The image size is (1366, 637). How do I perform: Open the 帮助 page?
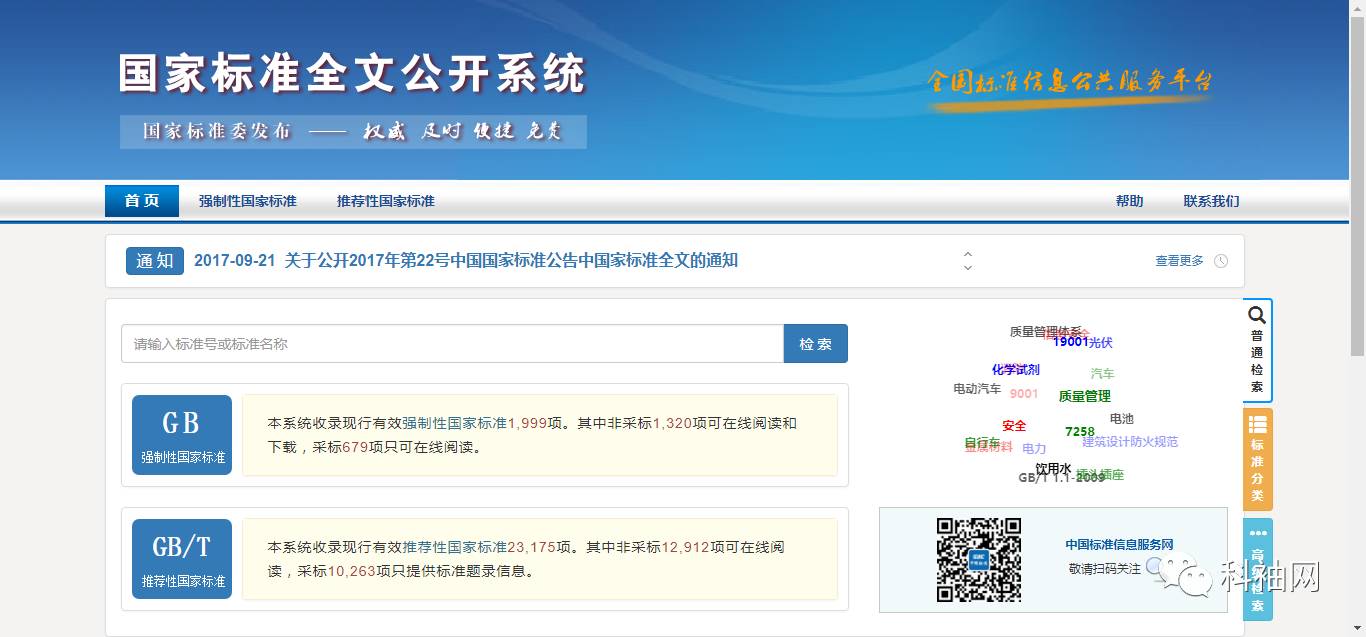click(x=1129, y=201)
